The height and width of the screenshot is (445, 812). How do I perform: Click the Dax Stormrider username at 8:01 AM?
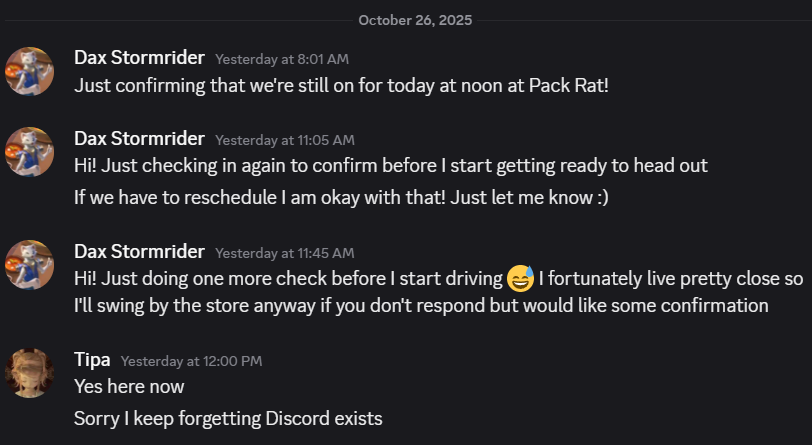point(139,58)
